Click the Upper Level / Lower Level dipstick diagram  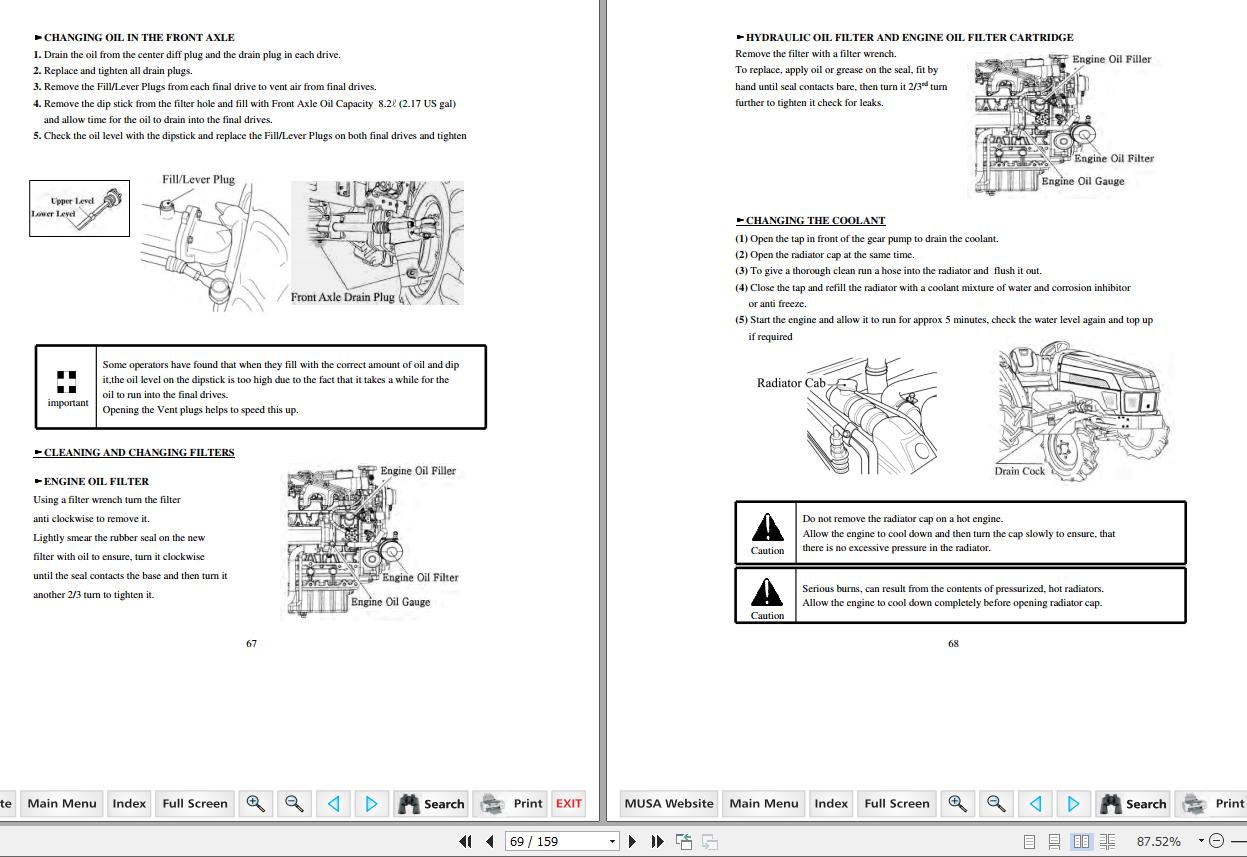[x=80, y=208]
